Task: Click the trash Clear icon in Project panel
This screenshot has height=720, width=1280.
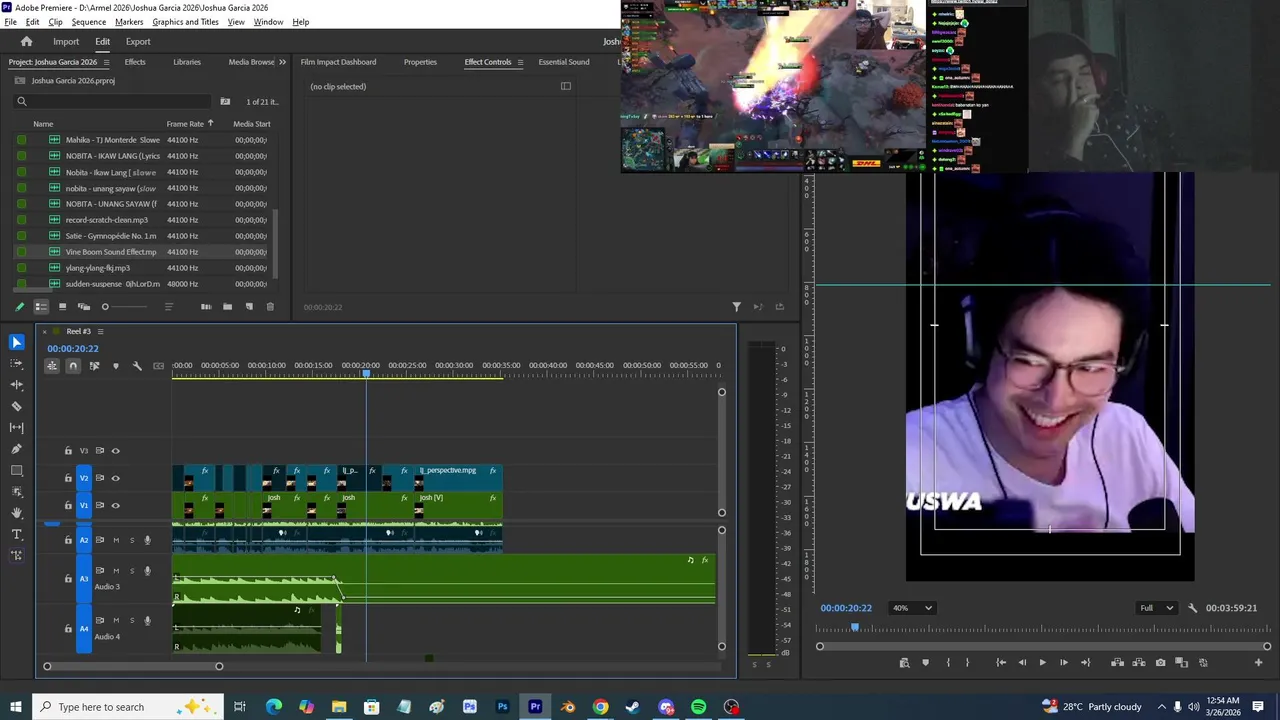Action: click(x=270, y=307)
